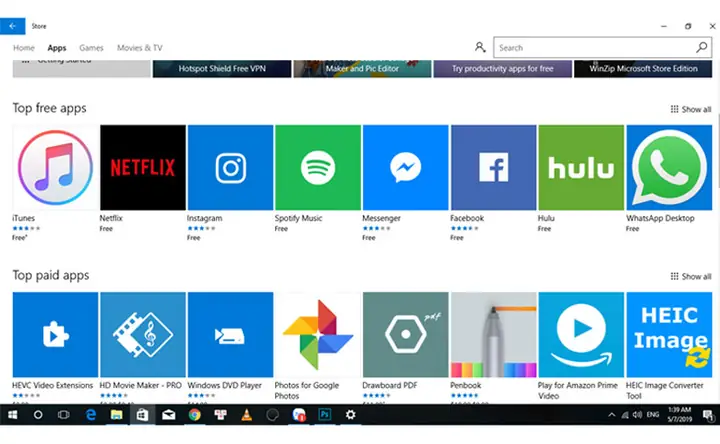The image size is (720, 444).
Task: Click the Top paid apps heading
Action: [x=51, y=275]
